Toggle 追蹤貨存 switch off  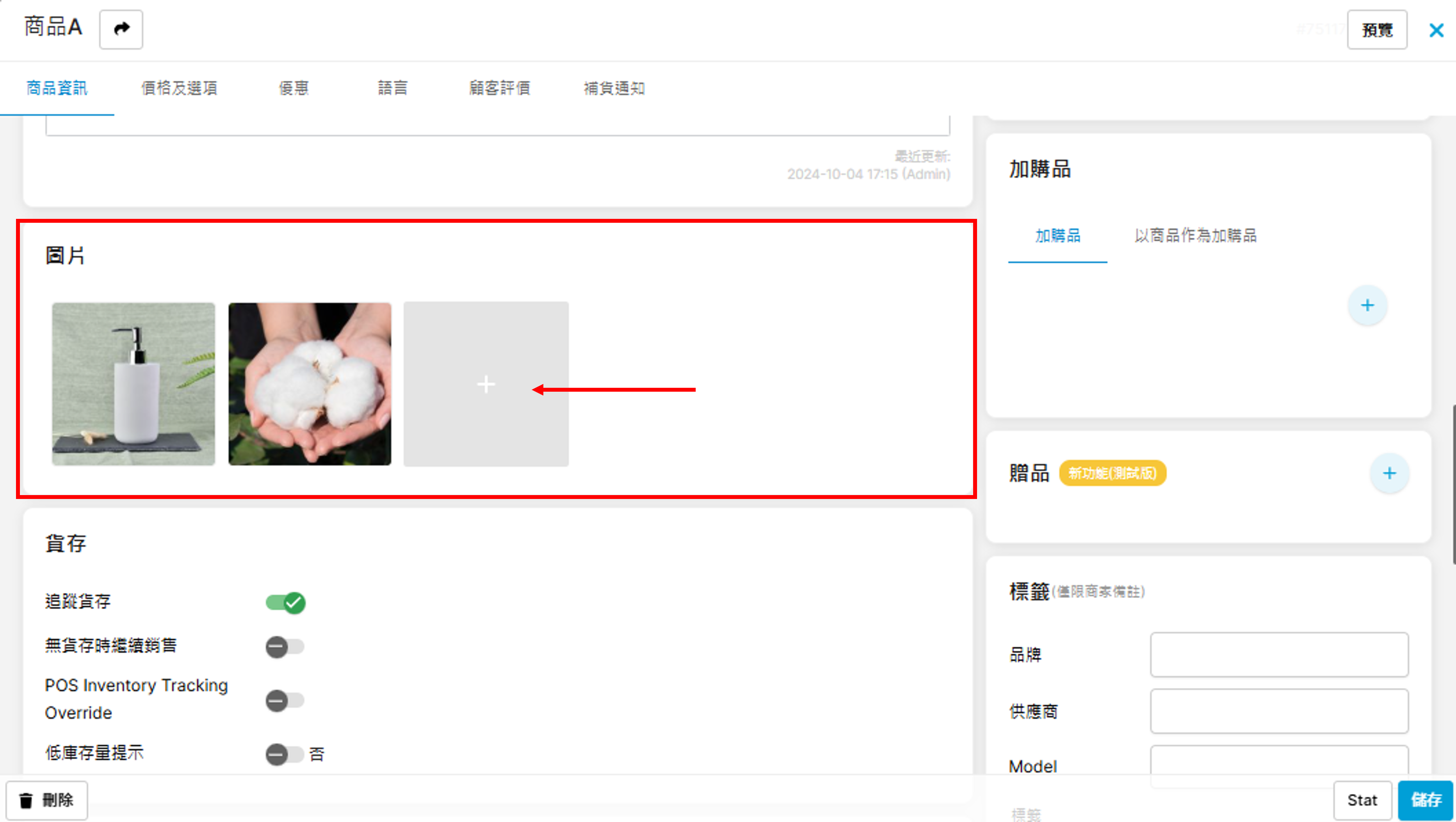pos(285,602)
